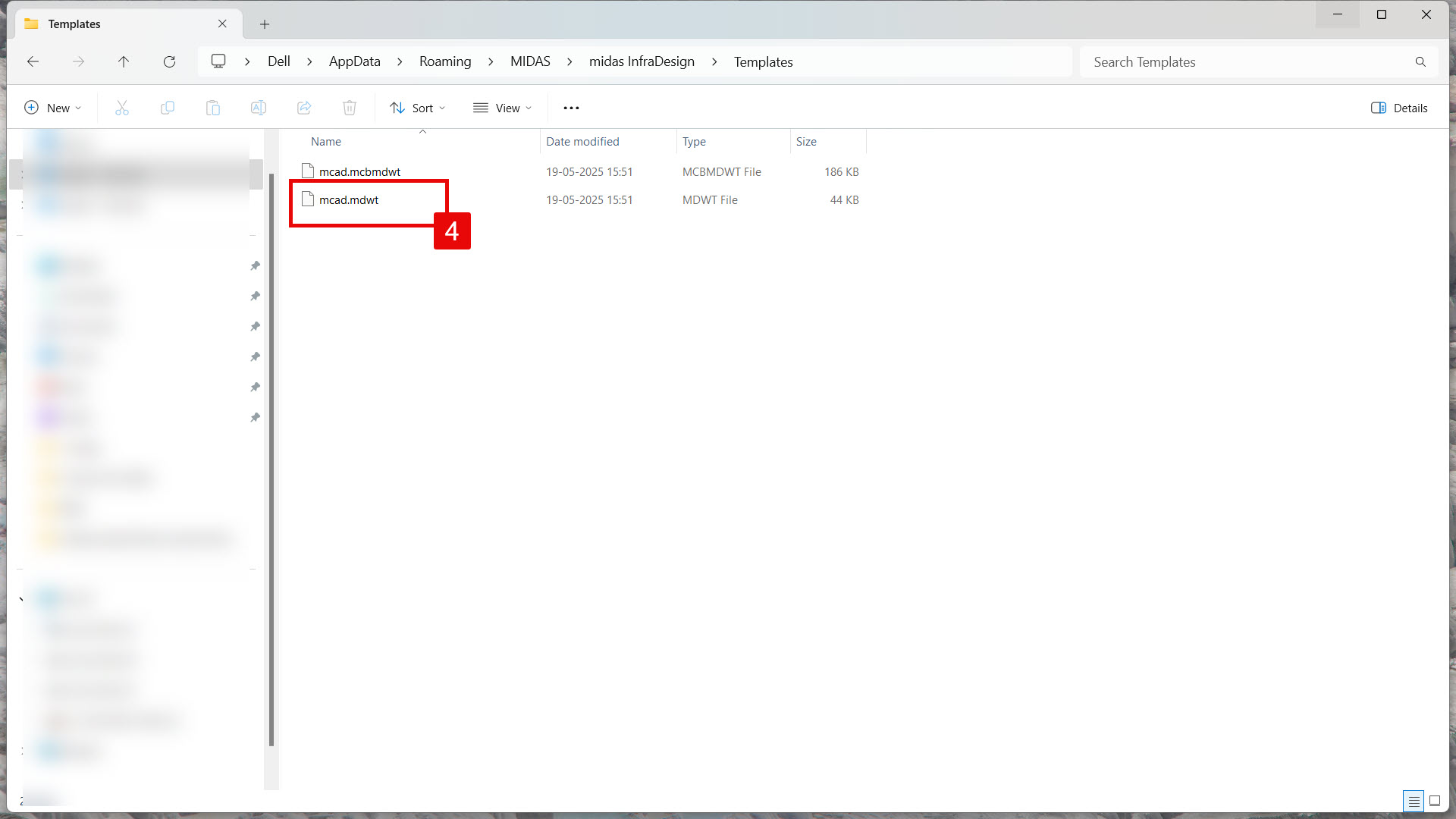Navigate to AppData breadcrumb

pyautogui.click(x=355, y=61)
